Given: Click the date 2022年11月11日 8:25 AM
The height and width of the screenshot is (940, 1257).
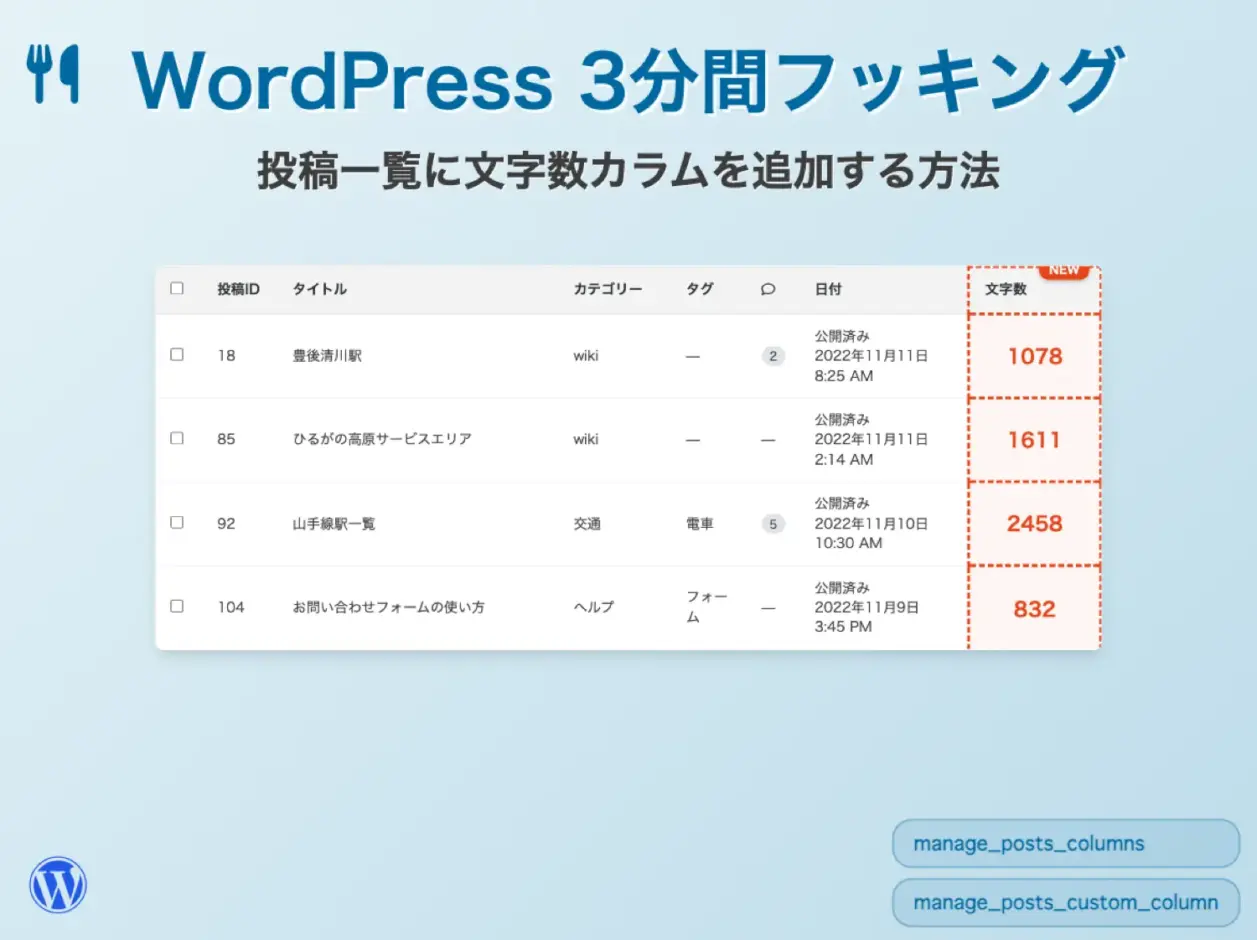Looking at the screenshot, I should 871,365.
